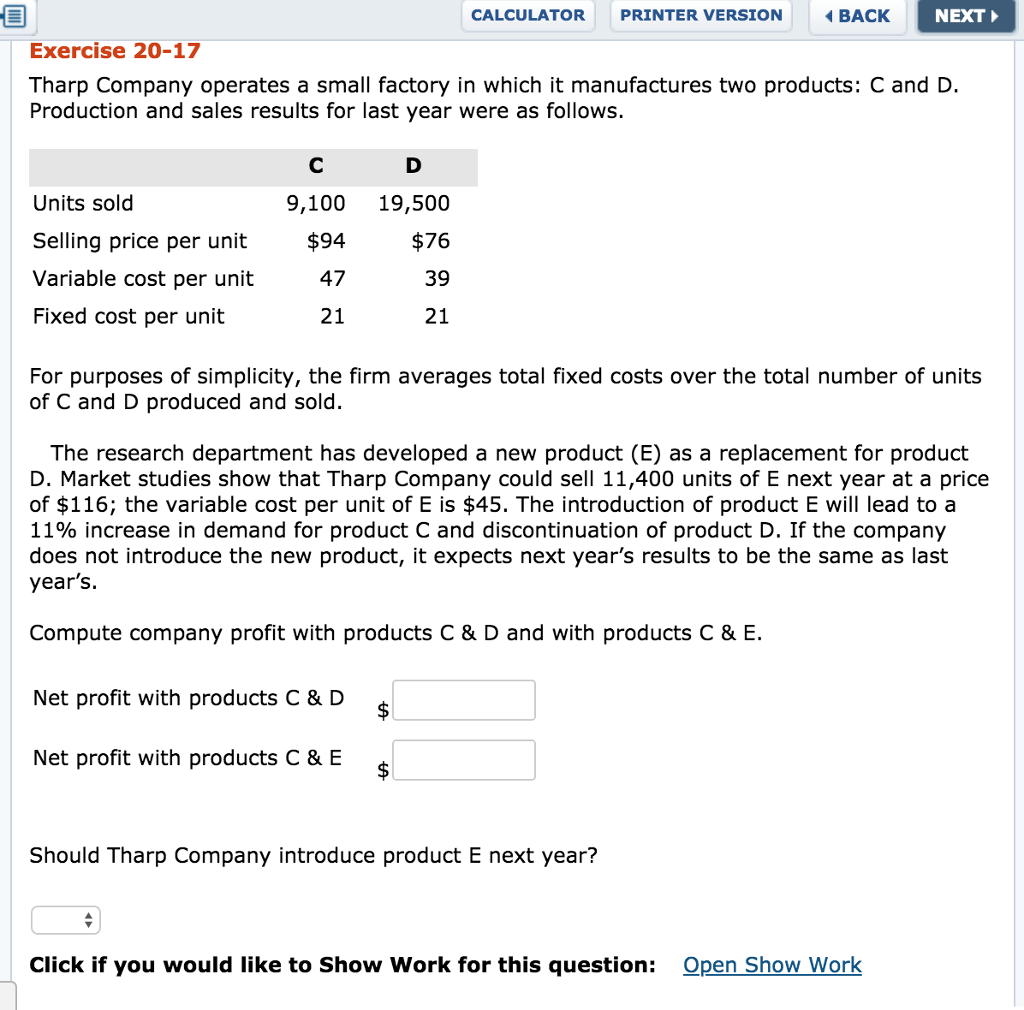Click the net profit C & D input field
Screen dimensions: 1024x1010
coord(463,700)
